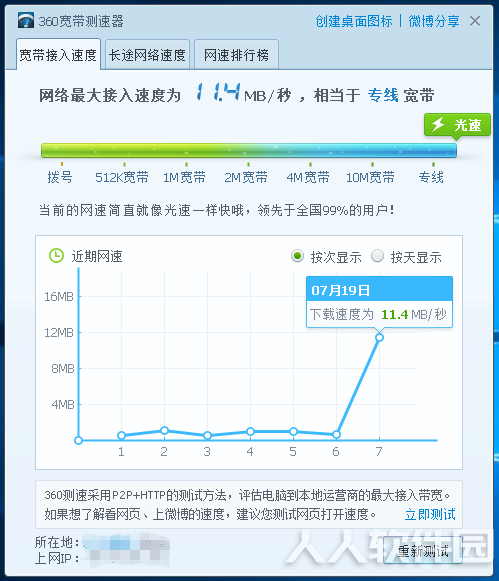Click the 近期网速 green clock icon
Screen dimensions: 499x581
click(x=56, y=256)
